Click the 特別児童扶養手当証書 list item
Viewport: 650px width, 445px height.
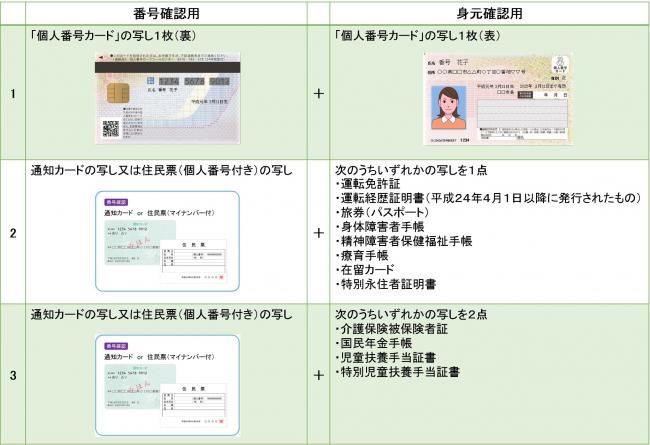[x=398, y=372]
